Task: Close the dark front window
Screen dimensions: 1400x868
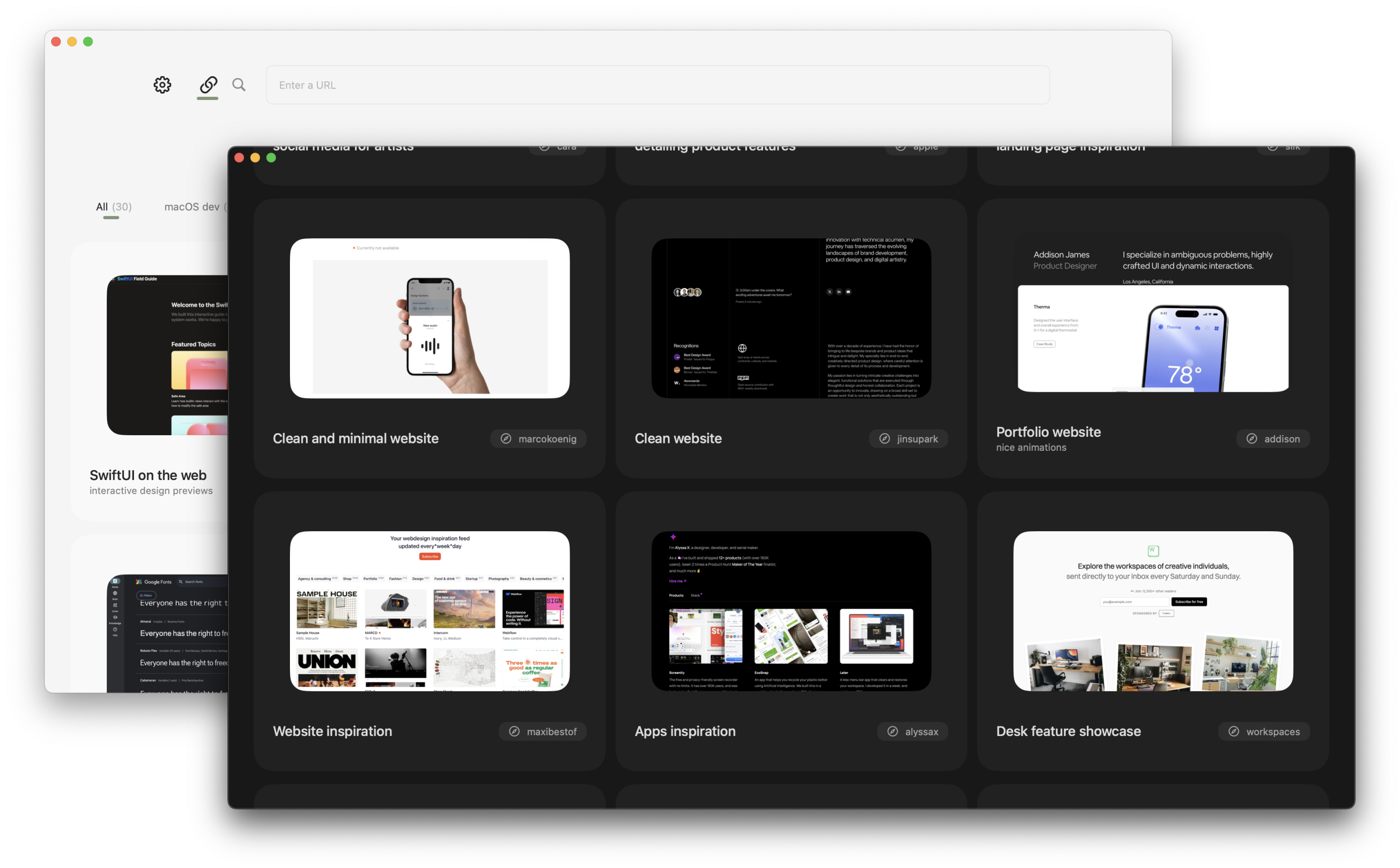Action: [x=239, y=158]
